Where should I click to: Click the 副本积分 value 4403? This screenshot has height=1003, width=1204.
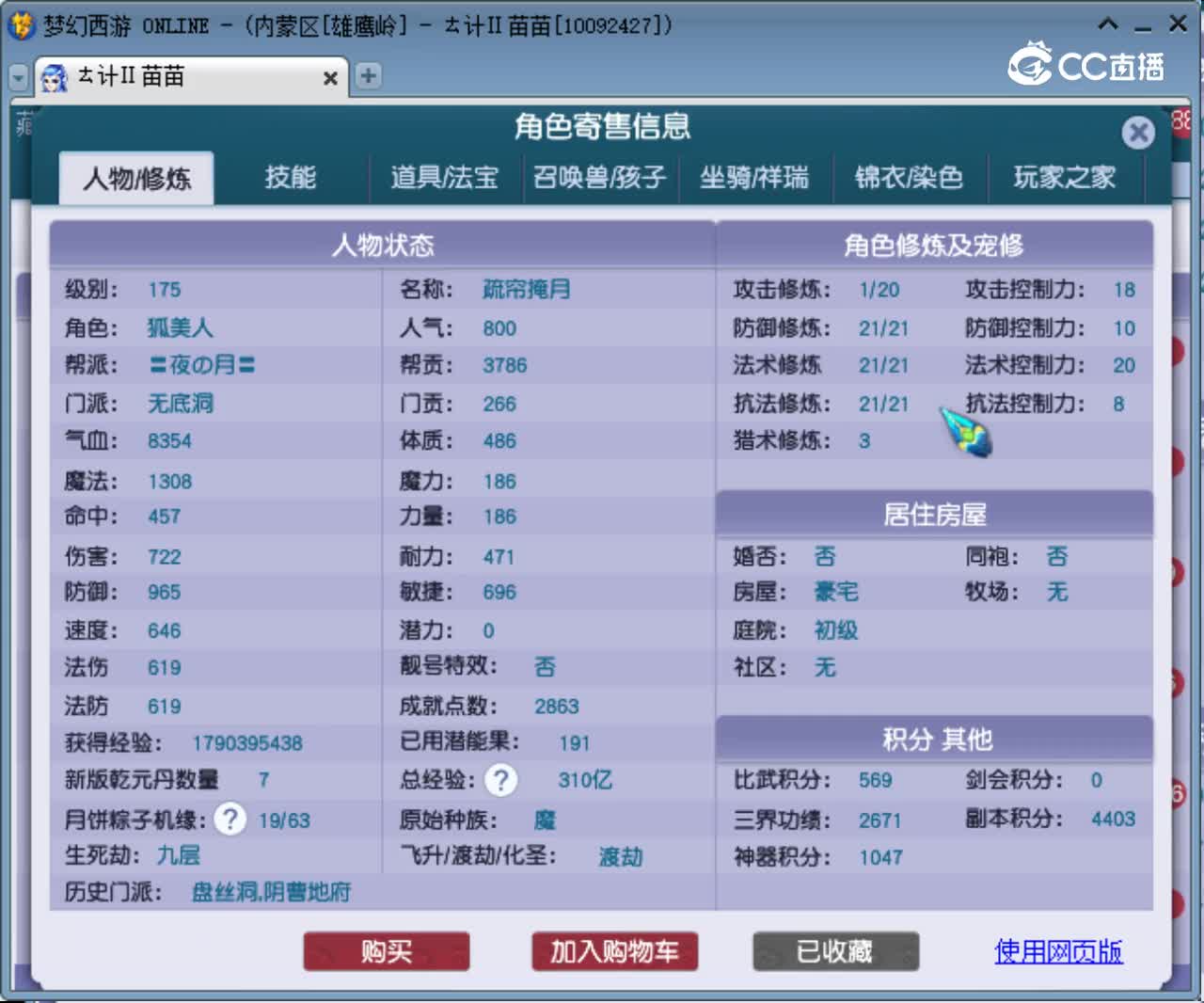(1113, 819)
